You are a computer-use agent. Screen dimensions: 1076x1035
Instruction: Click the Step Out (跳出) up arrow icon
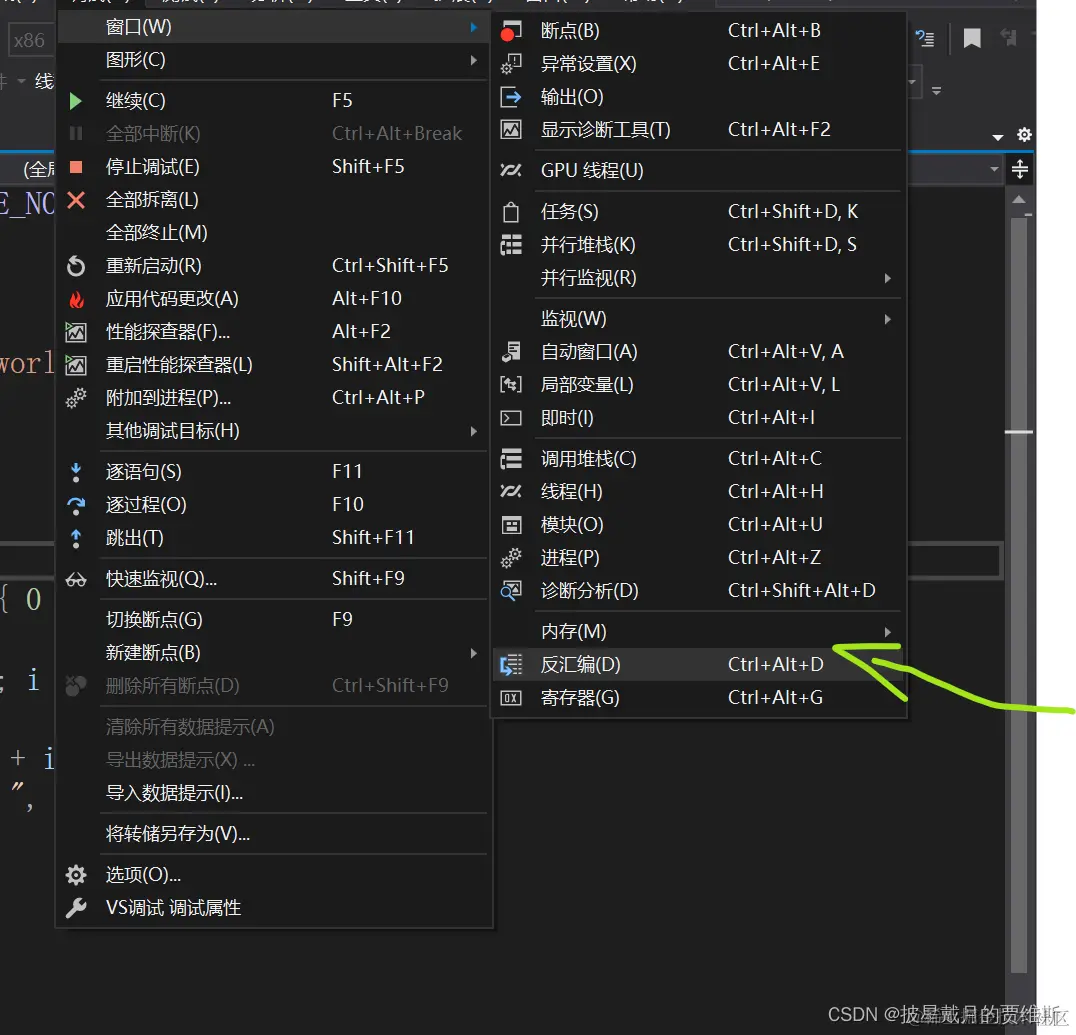point(75,539)
